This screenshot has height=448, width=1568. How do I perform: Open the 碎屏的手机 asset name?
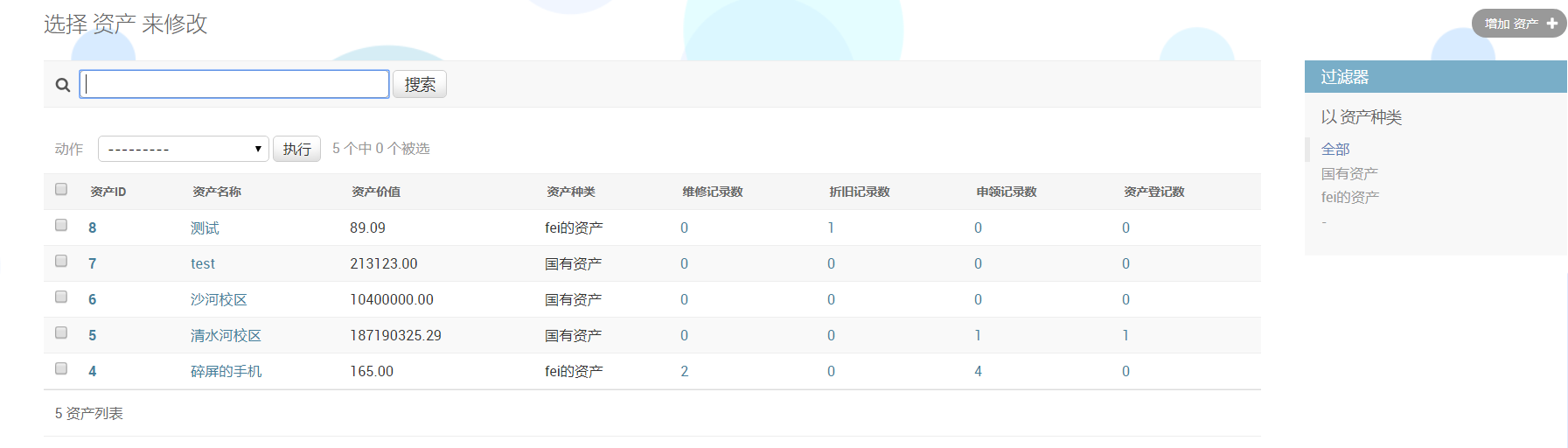(x=226, y=371)
